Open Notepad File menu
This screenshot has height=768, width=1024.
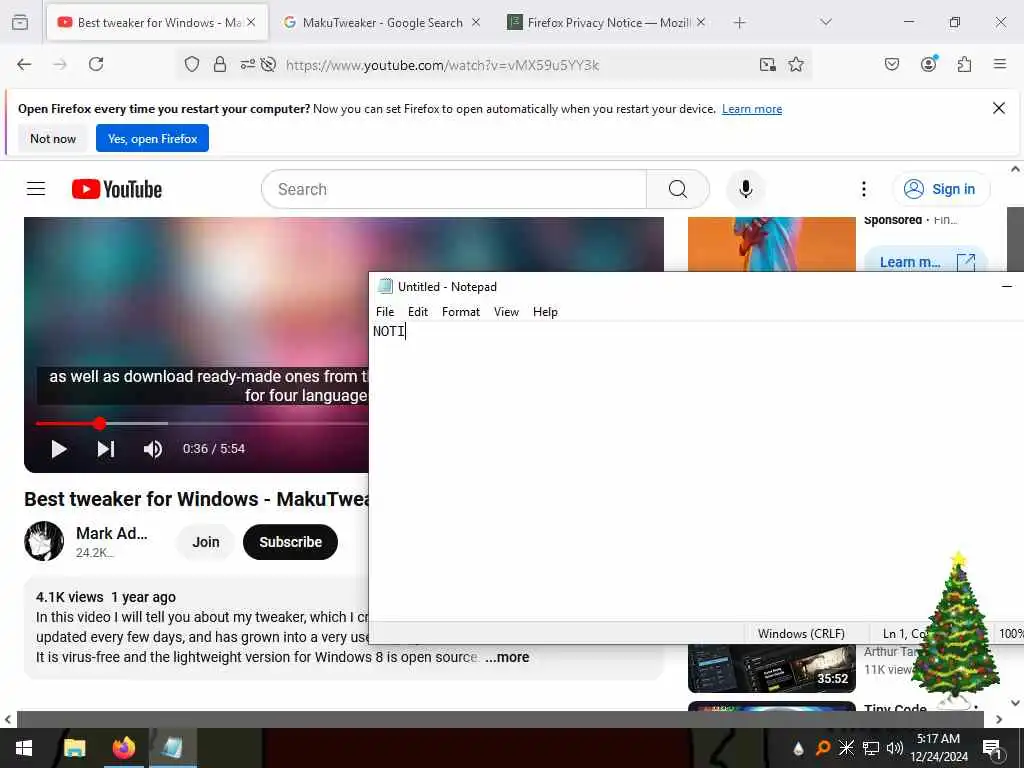click(385, 312)
